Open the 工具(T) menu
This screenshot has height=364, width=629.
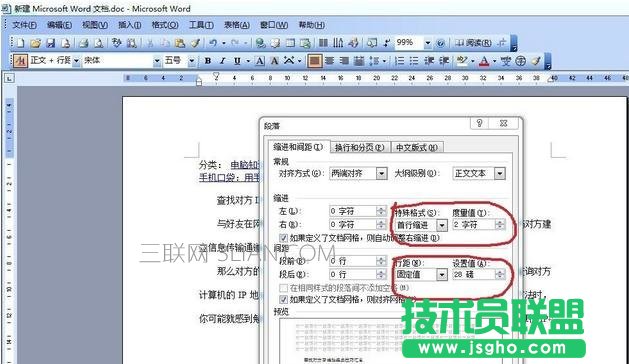(x=201, y=25)
